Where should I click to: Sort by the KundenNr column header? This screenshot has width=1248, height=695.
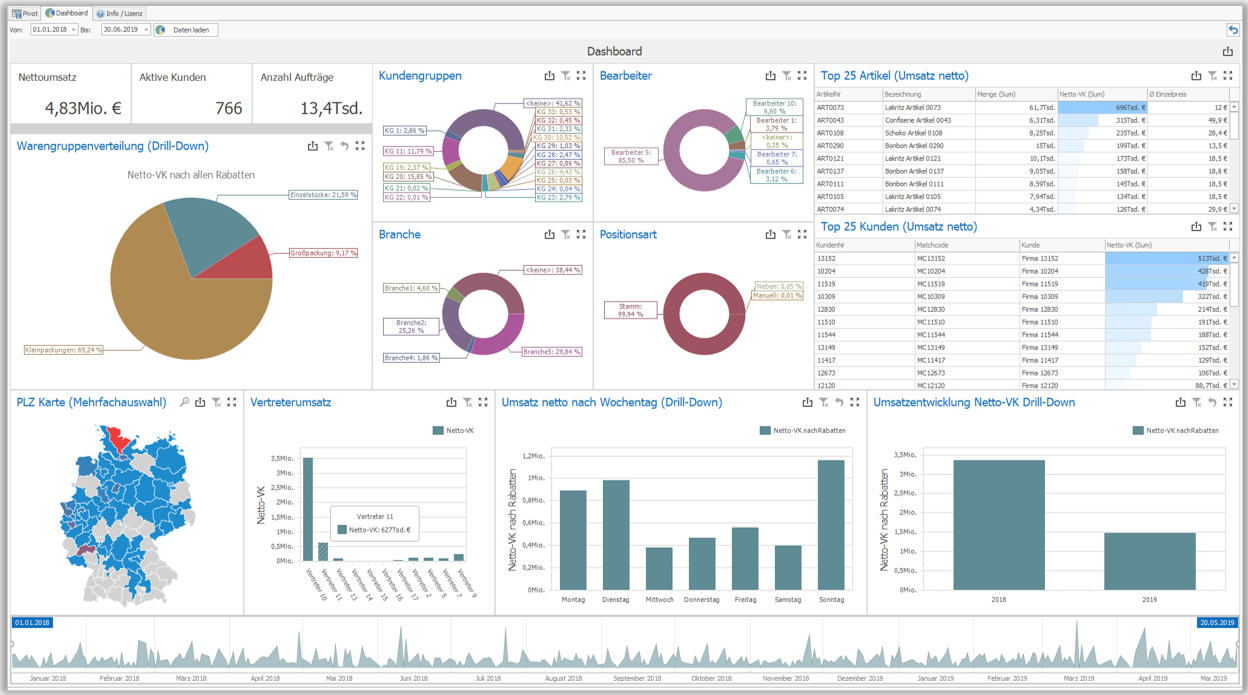[x=864, y=245]
